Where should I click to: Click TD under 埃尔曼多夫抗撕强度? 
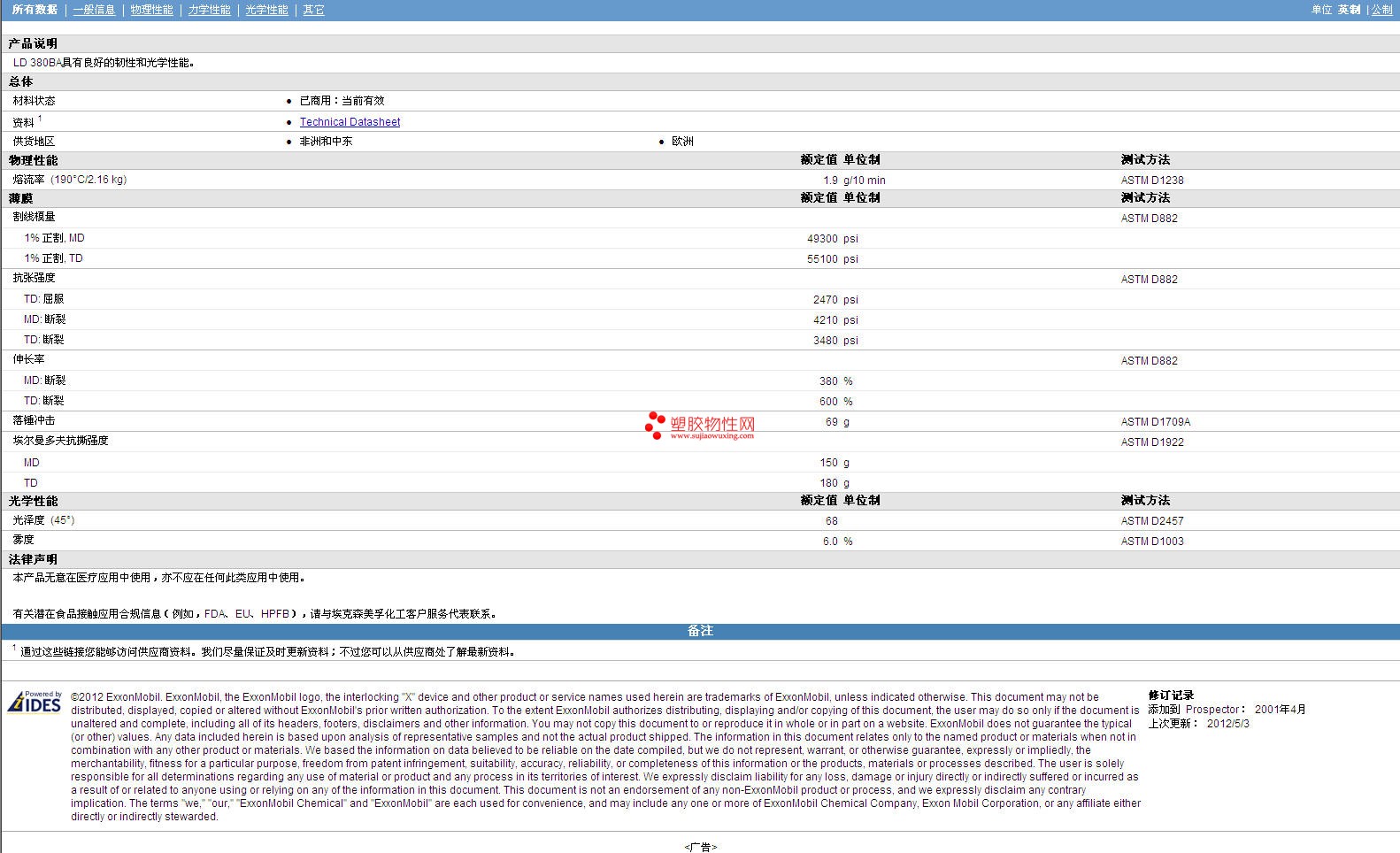click(31, 483)
